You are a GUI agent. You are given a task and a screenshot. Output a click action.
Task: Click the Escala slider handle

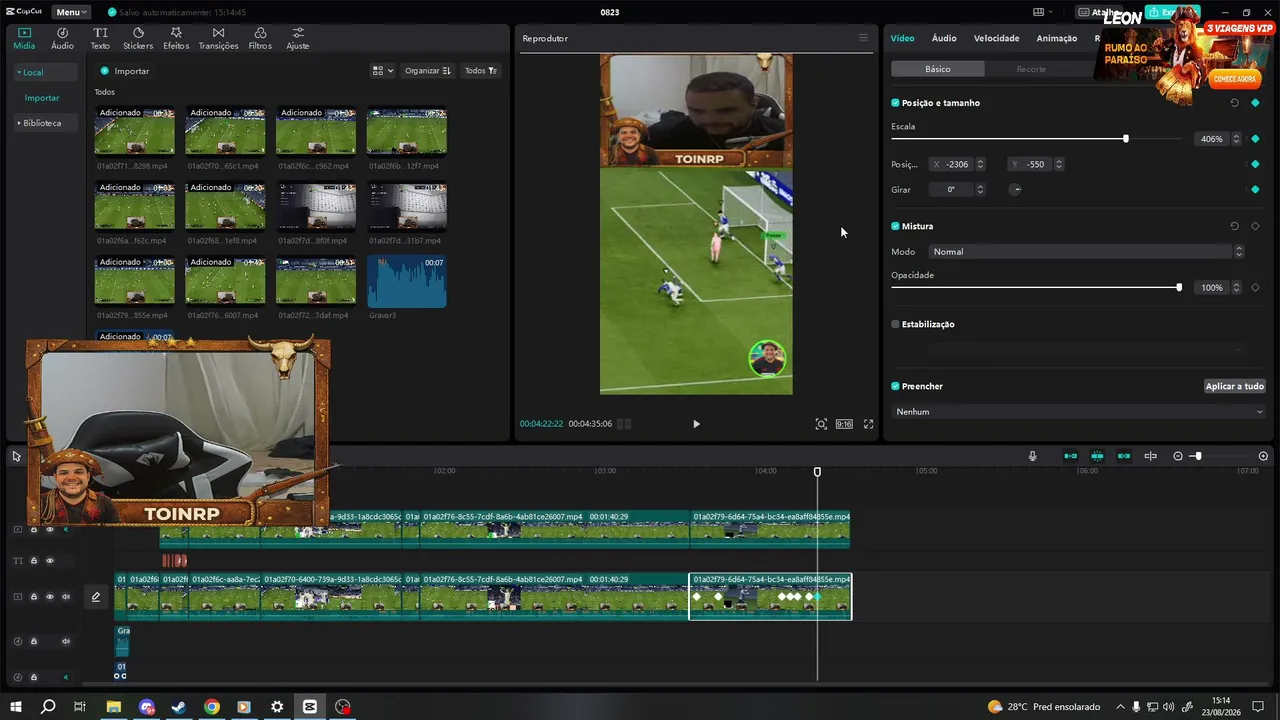click(x=1126, y=139)
